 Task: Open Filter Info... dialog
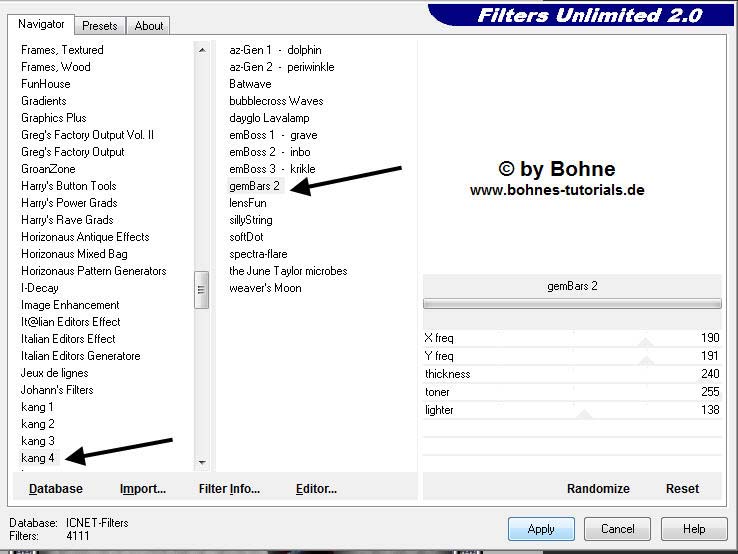(229, 489)
